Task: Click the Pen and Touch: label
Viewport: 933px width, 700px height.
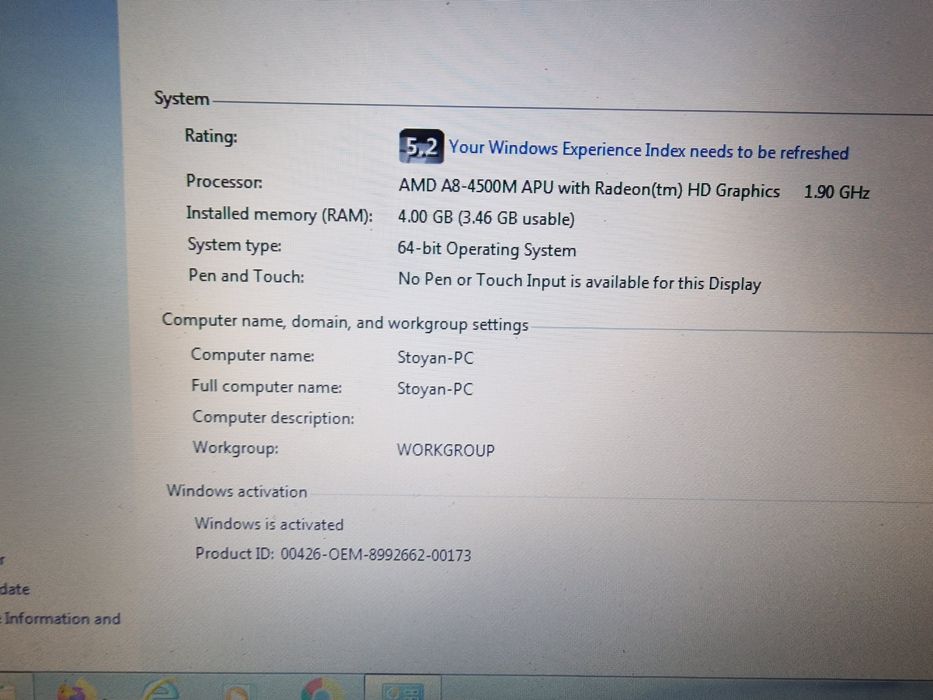Action: [x=246, y=276]
